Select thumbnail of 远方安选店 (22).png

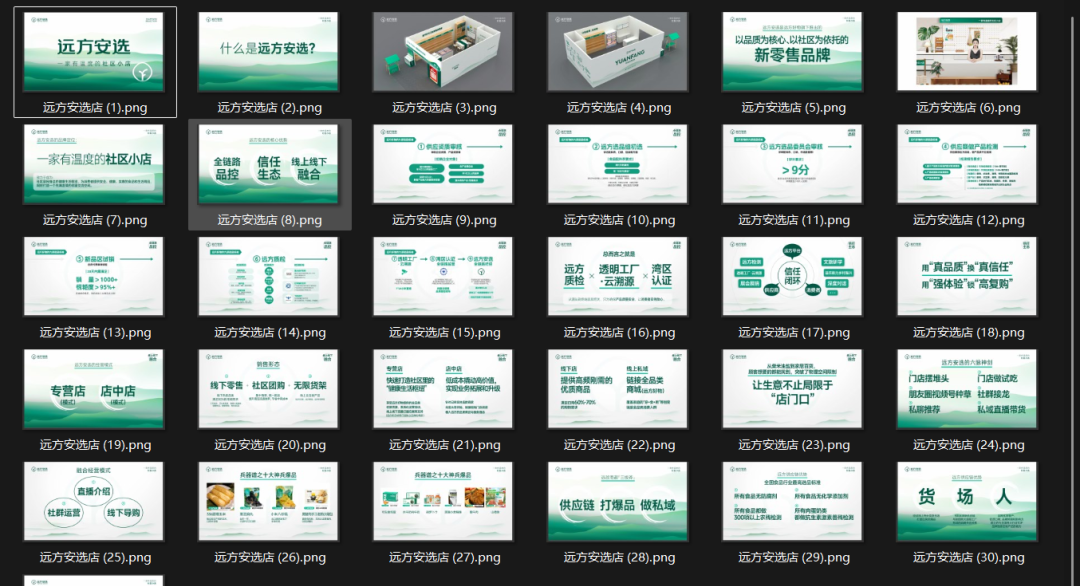pyautogui.click(x=618, y=389)
